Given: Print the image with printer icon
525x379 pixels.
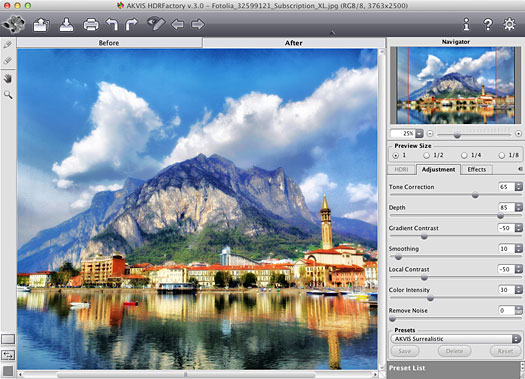Looking at the screenshot, I should pos(91,25).
